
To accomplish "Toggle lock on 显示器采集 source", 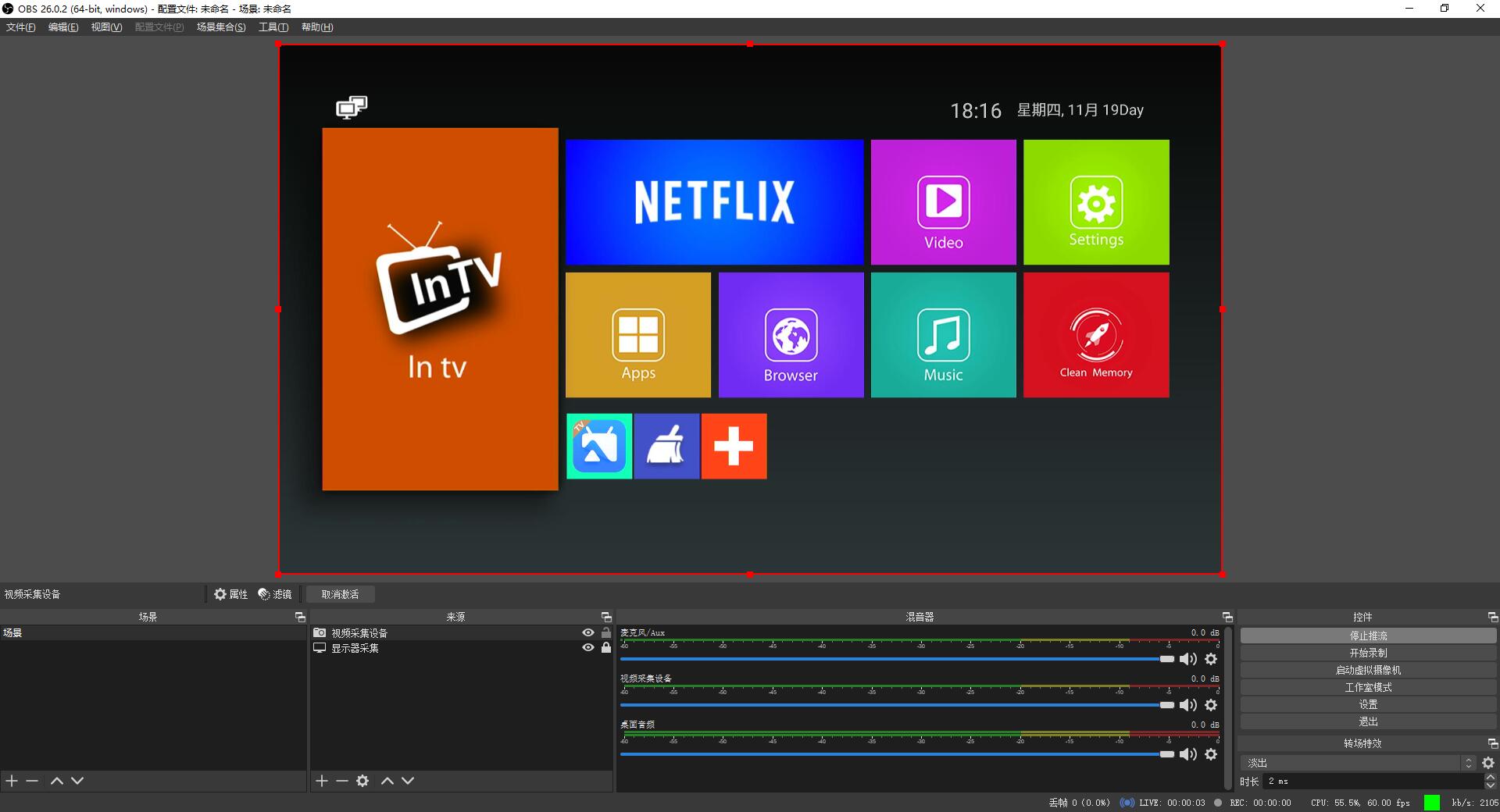I will [x=606, y=648].
